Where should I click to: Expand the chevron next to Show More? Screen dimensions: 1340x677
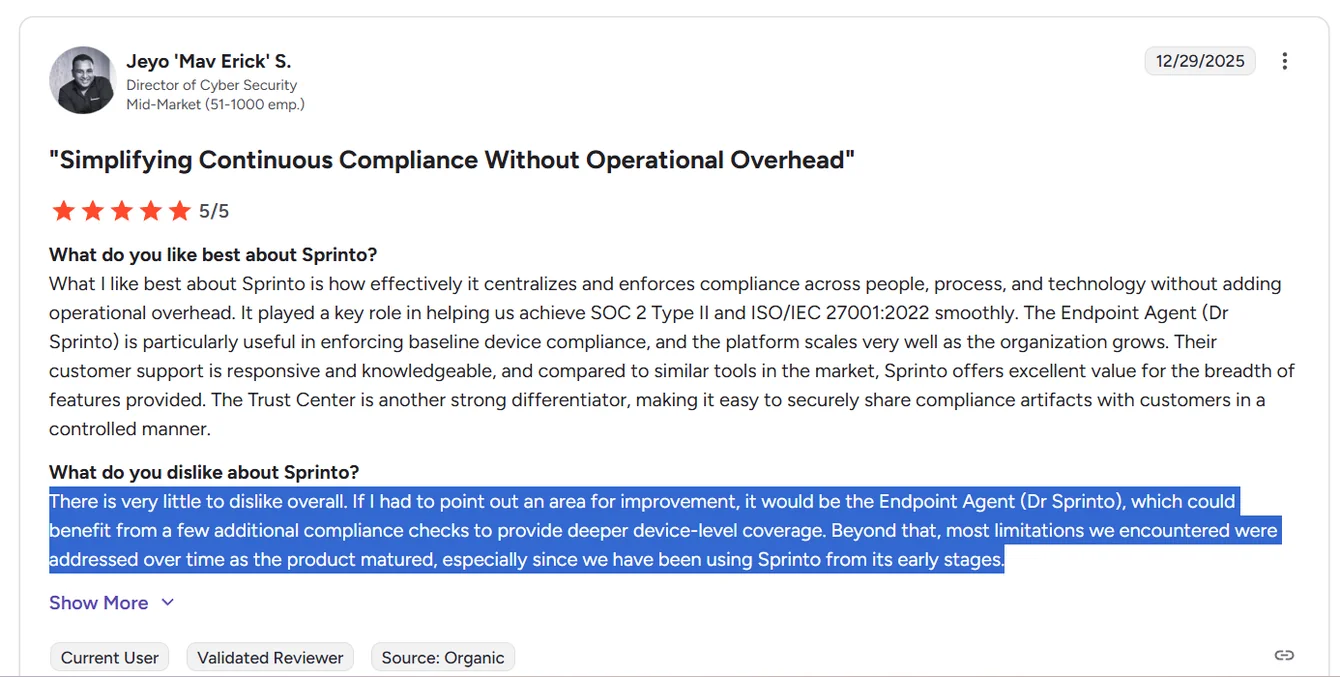point(168,602)
